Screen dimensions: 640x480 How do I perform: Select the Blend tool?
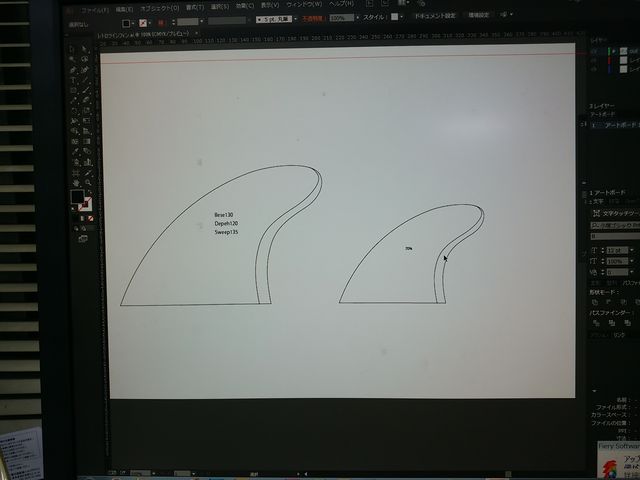click(87, 151)
